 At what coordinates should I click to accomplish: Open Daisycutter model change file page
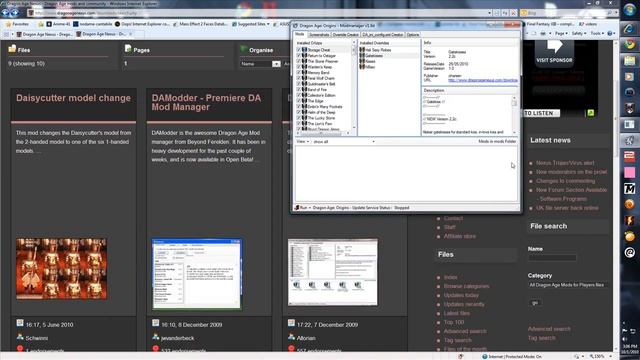click(73, 98)
